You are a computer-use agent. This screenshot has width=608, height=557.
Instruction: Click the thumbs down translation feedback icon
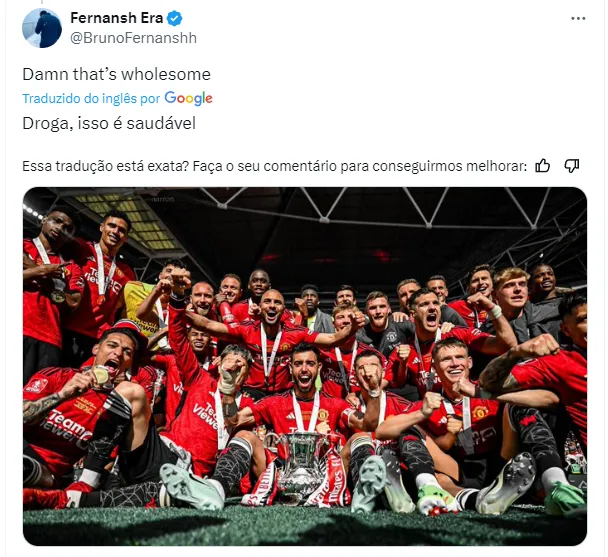[572, 166]
